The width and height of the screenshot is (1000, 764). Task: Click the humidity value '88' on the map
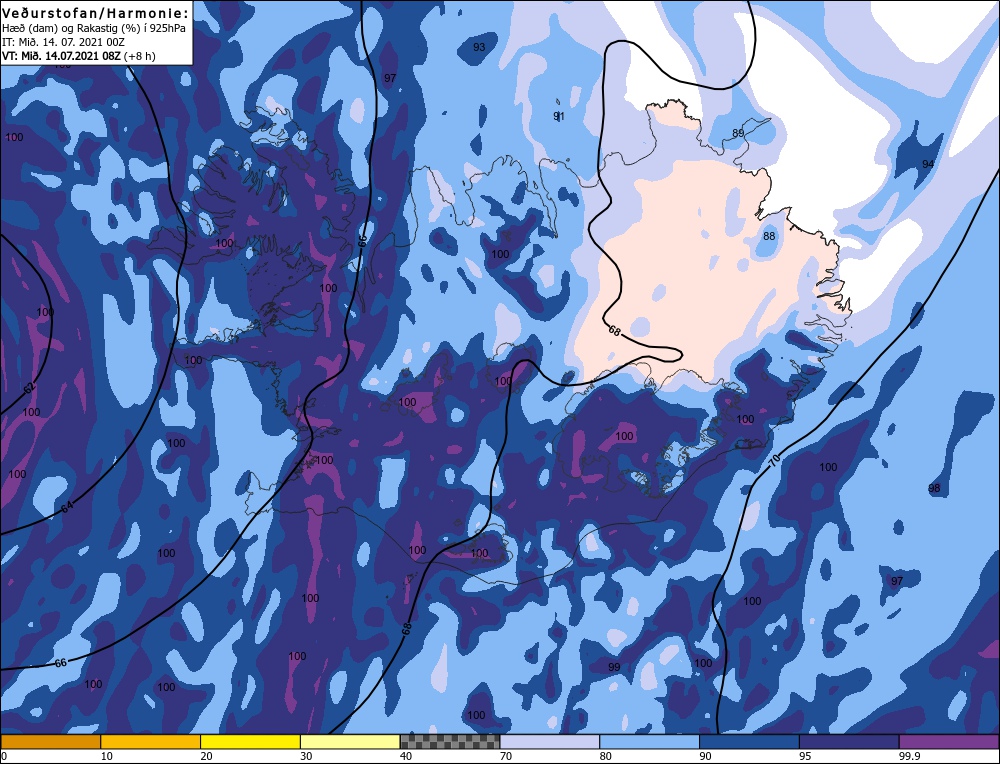coord(769,236)
